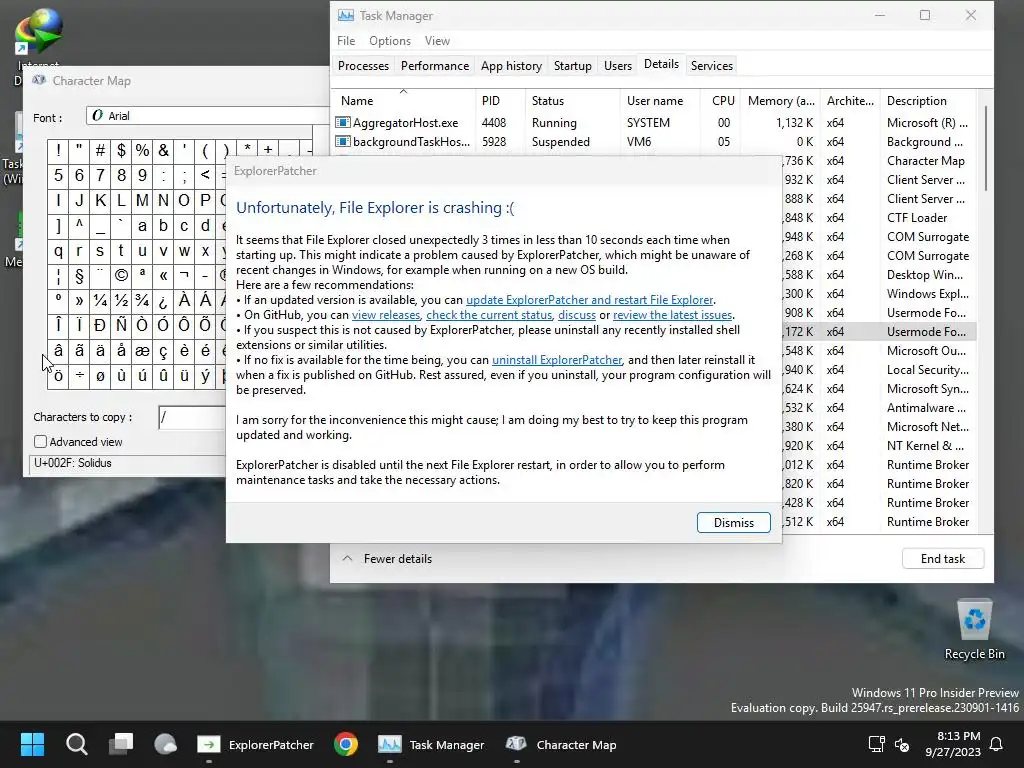Open the taskbar clock and date
This screenshot has height=768, width=1024.
(x=953, y=744)
